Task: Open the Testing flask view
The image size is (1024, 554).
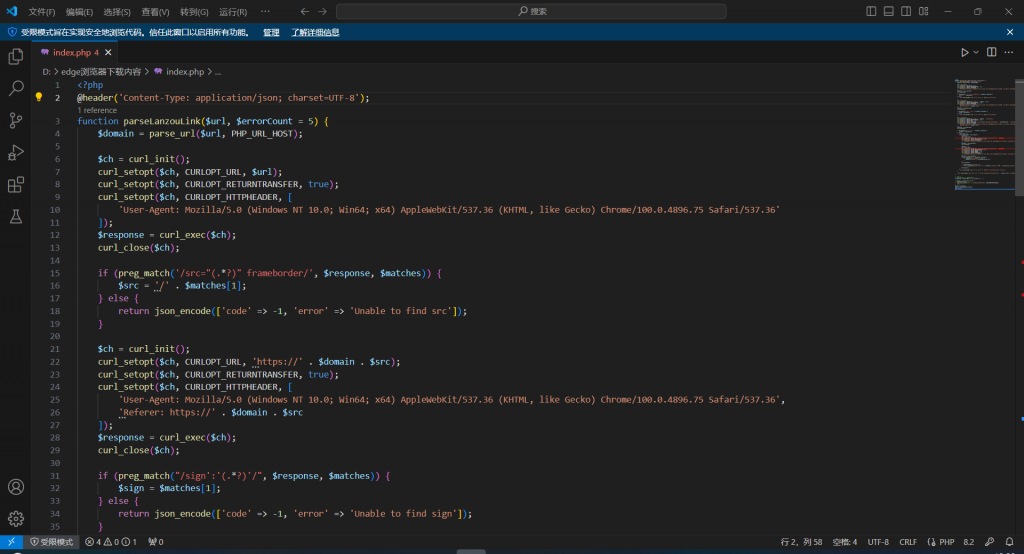Action: coord(16,216)
